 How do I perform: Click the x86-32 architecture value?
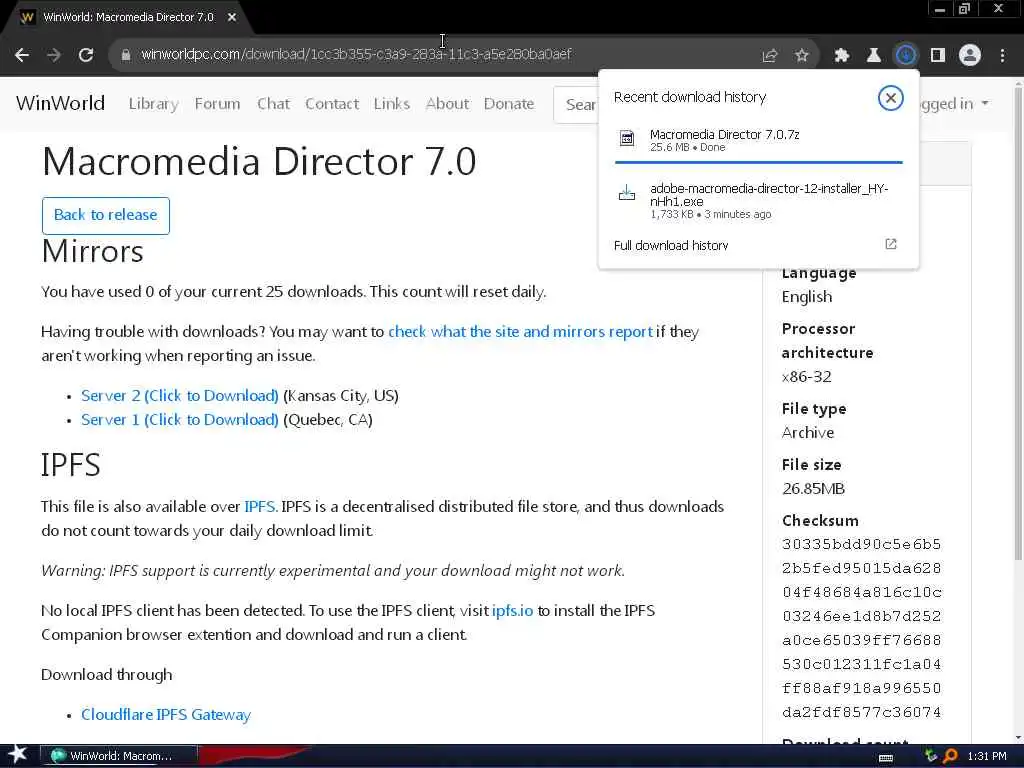click(x=807, y=377)
